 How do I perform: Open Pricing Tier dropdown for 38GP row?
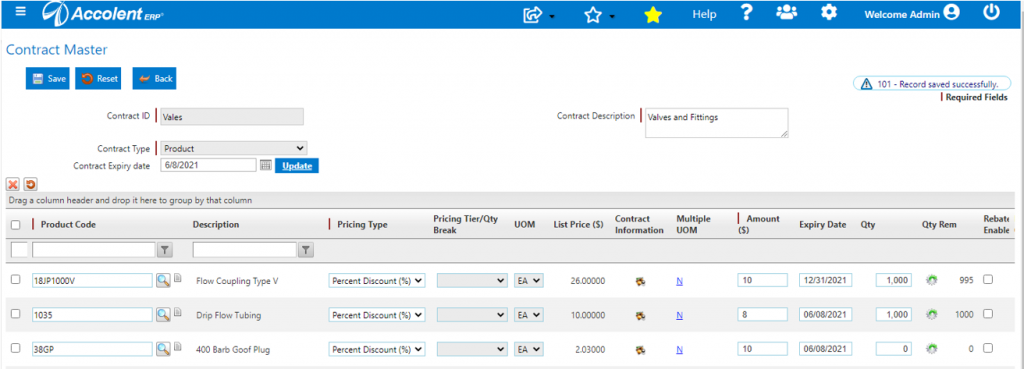pyautogui.click(x=472, y=349)
